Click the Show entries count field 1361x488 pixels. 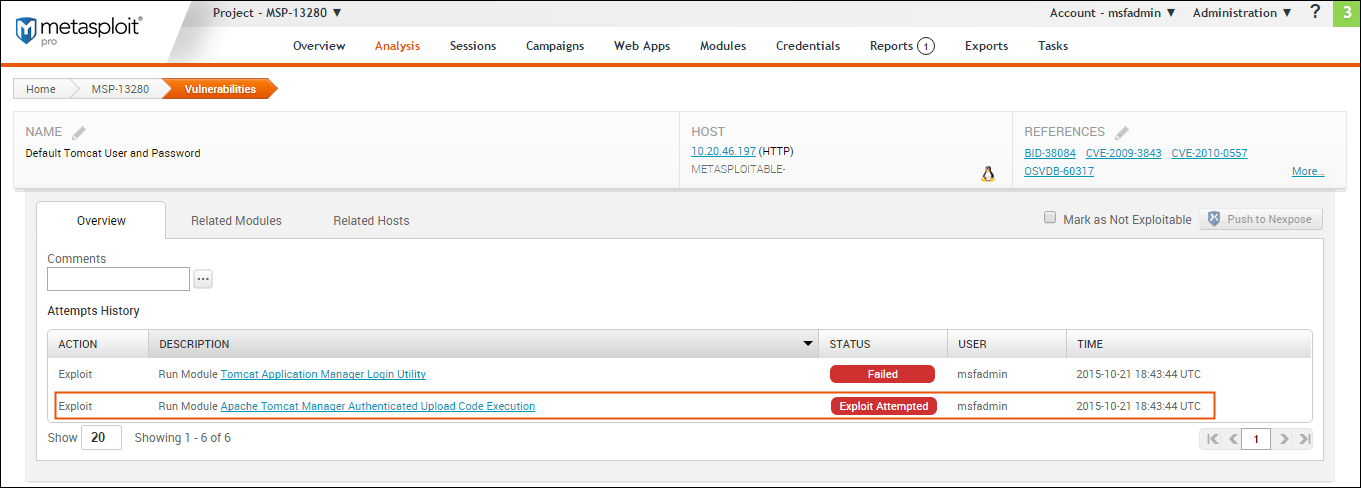[x=101, y=438]
